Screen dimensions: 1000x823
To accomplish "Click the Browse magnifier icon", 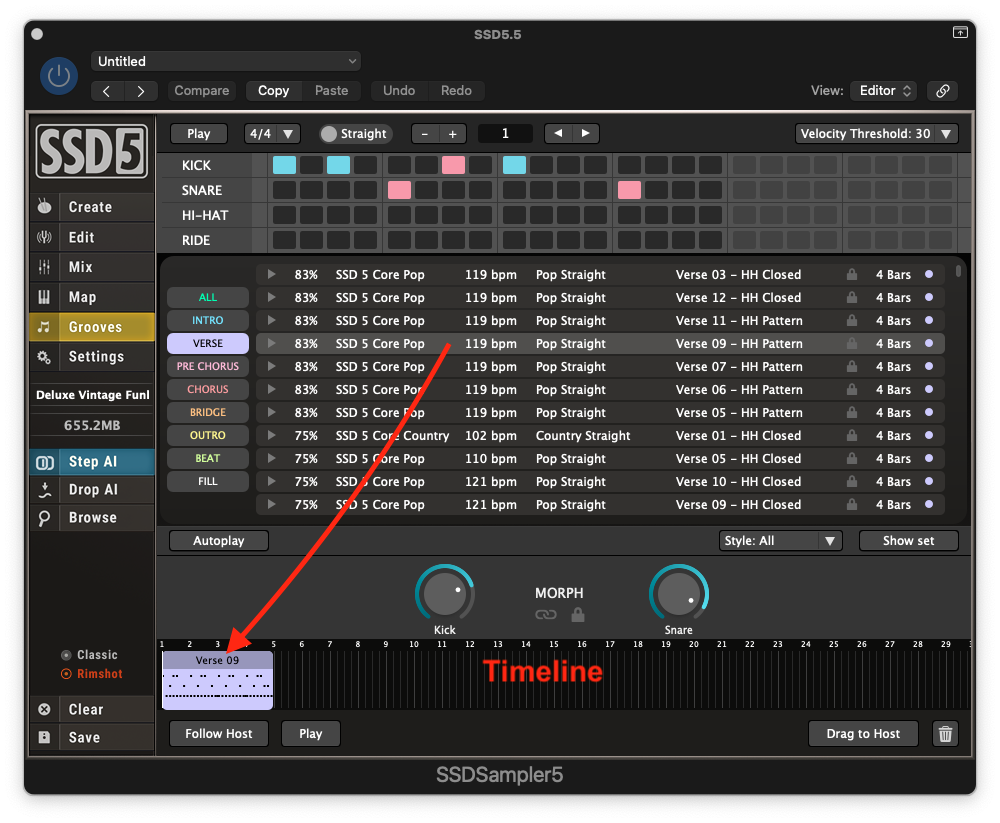I will [45, 517].
